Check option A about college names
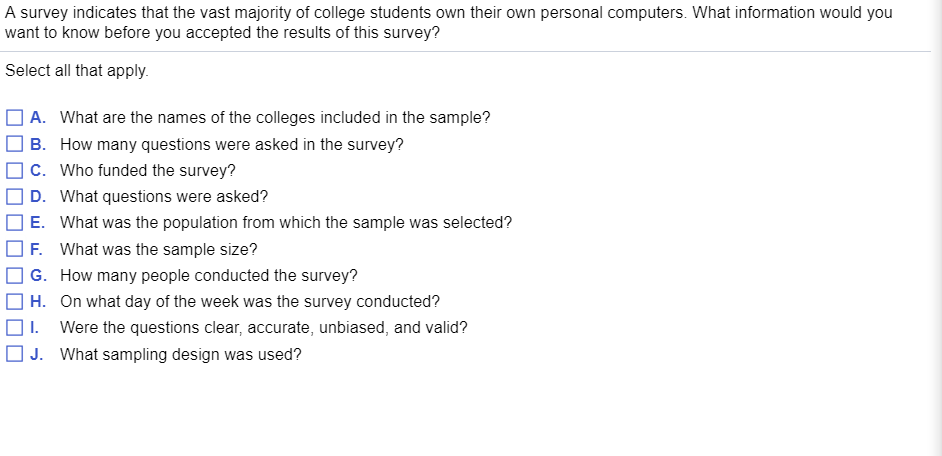The height and width of the screenshot is (456, 942). click(x=14, y=118)
